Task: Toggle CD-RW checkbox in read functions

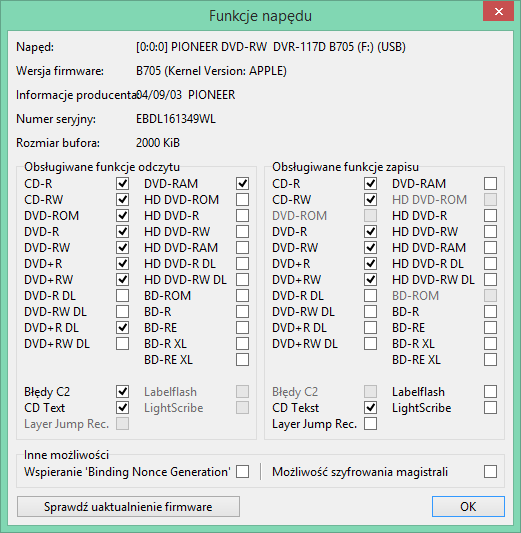Action: [122, 200]
